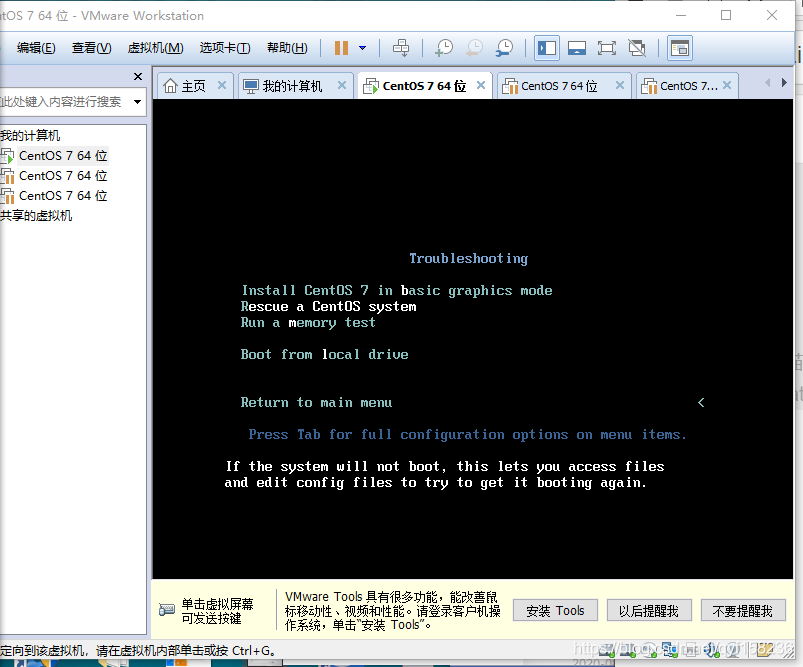Switch to the 我的计算机 tab

(x=293, y=86)
